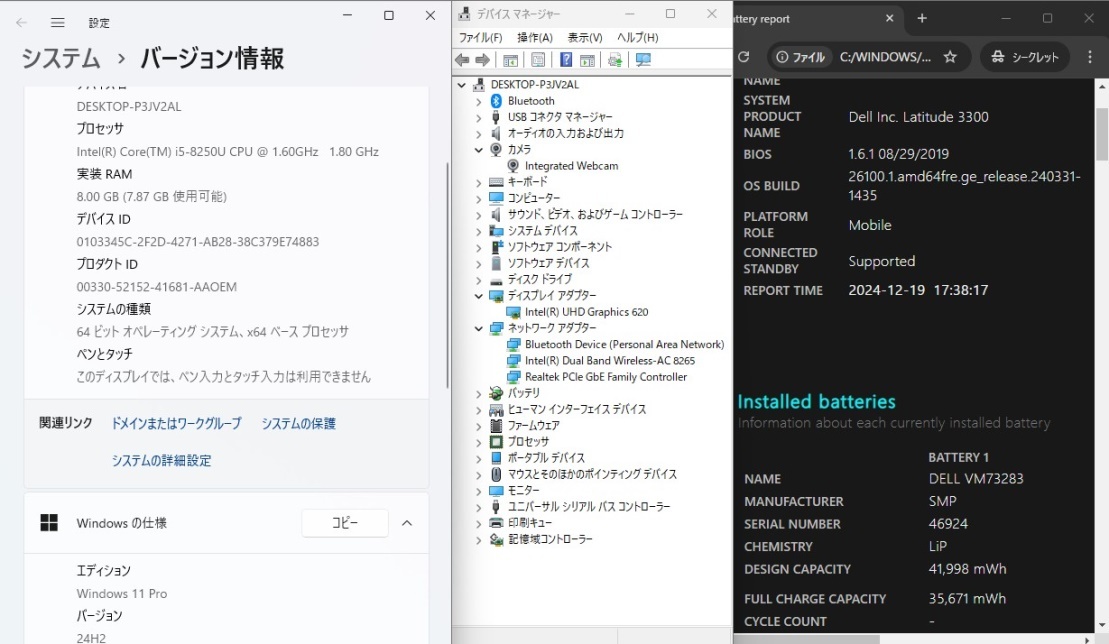This screenshot has width=1109, height=644.
Task: Open the blue Help question-mark icon in Device Manager
Action: [x=566, y=60]
